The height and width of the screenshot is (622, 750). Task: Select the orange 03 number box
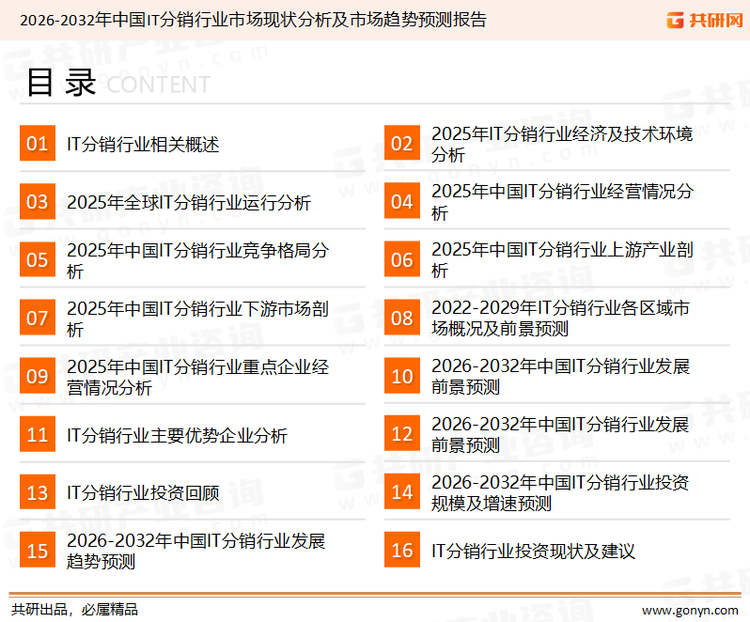[x=37, y=201]
